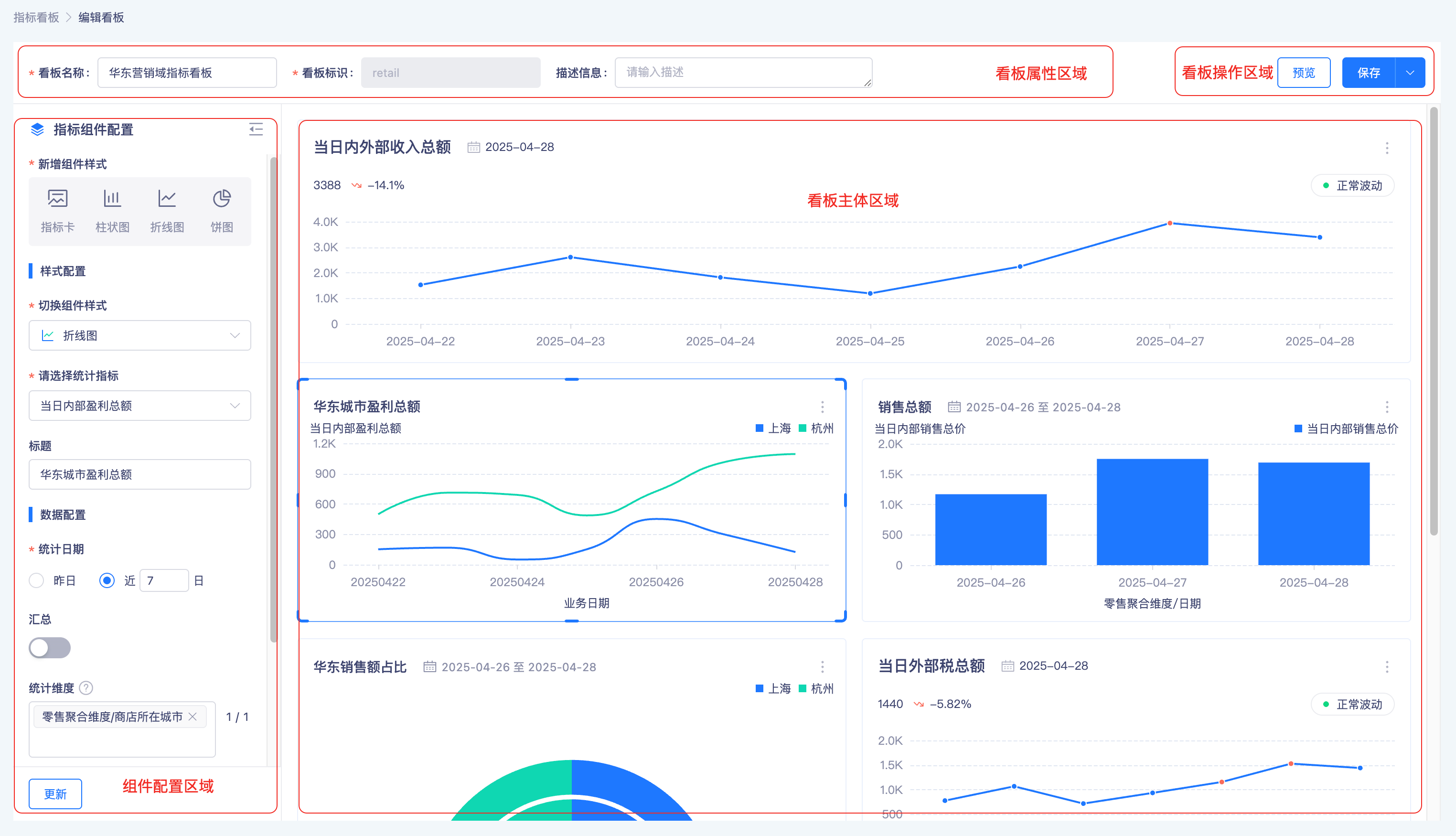This screenshot has height=836, width=1456.
Task: Click the 数据配置 section heading
Action: pyautogui.click(x=63, y=514)
